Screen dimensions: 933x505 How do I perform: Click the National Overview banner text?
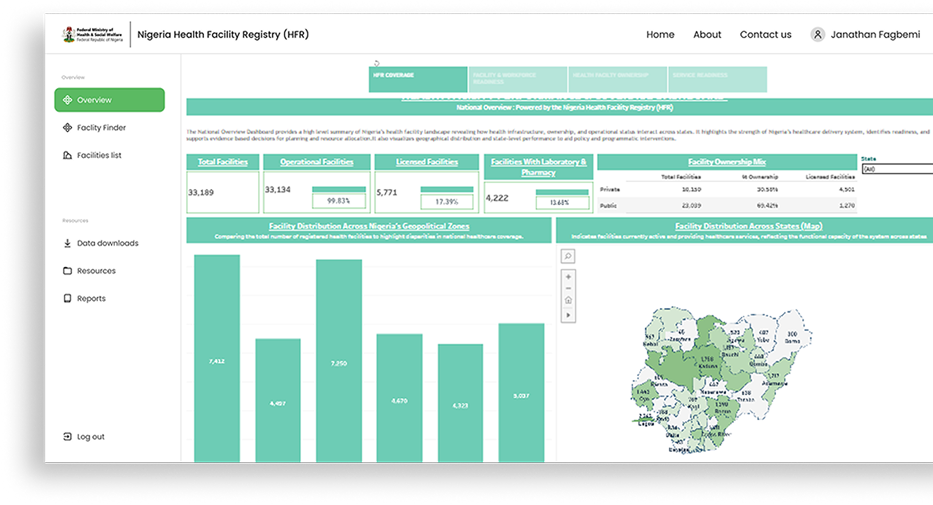(x=565, y=108)
